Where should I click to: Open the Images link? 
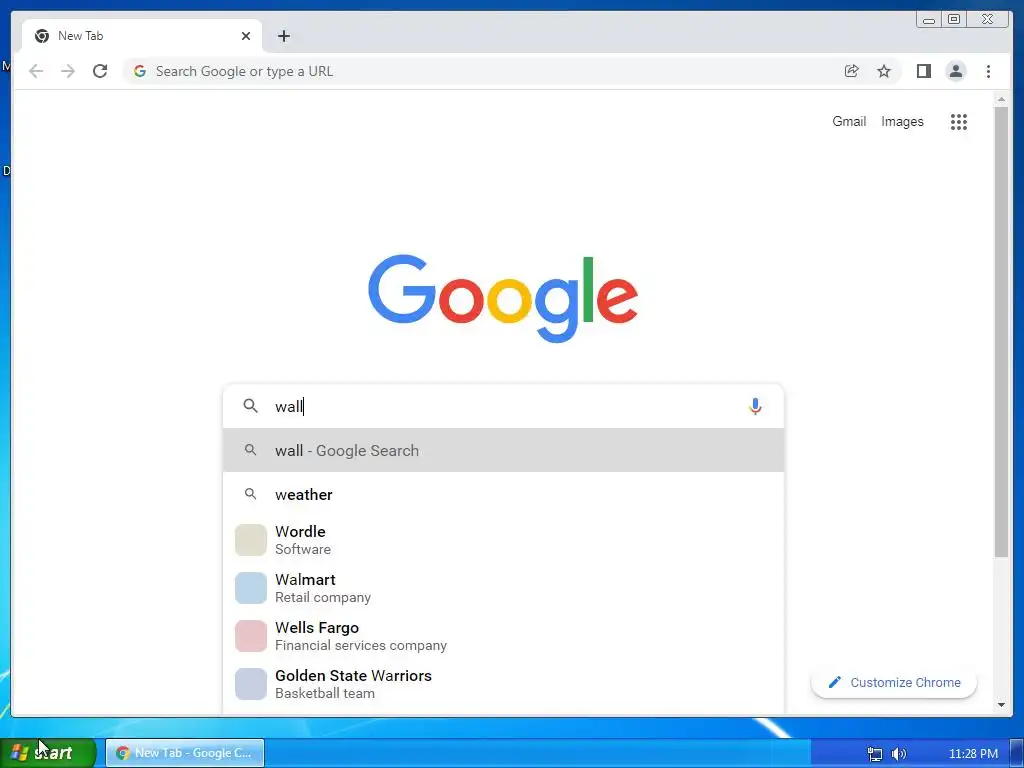(902, 121)
